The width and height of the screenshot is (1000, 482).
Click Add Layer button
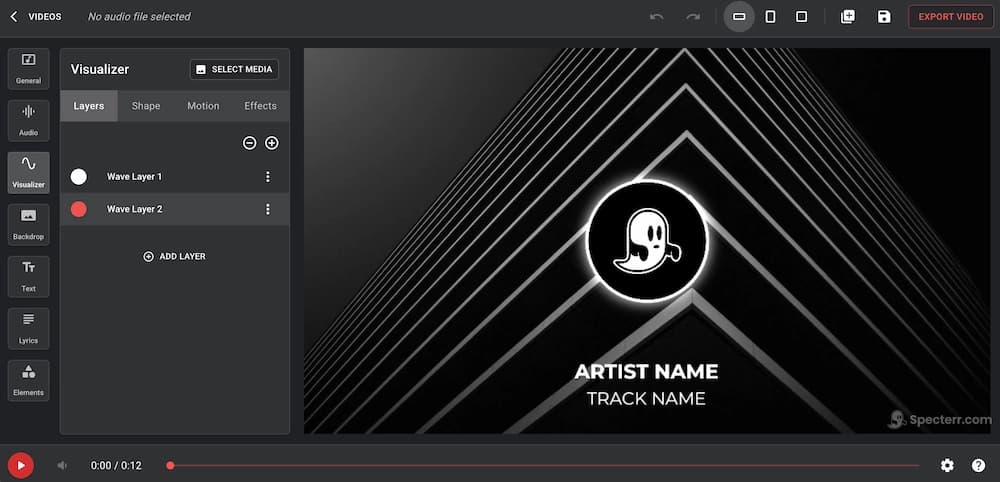click(175, 256)
